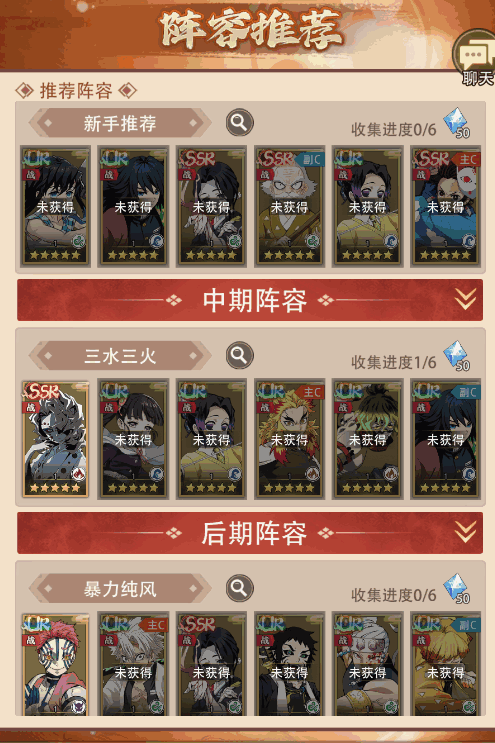Tap the crystal reward icon for 三水三火

(x=457, y=356)
